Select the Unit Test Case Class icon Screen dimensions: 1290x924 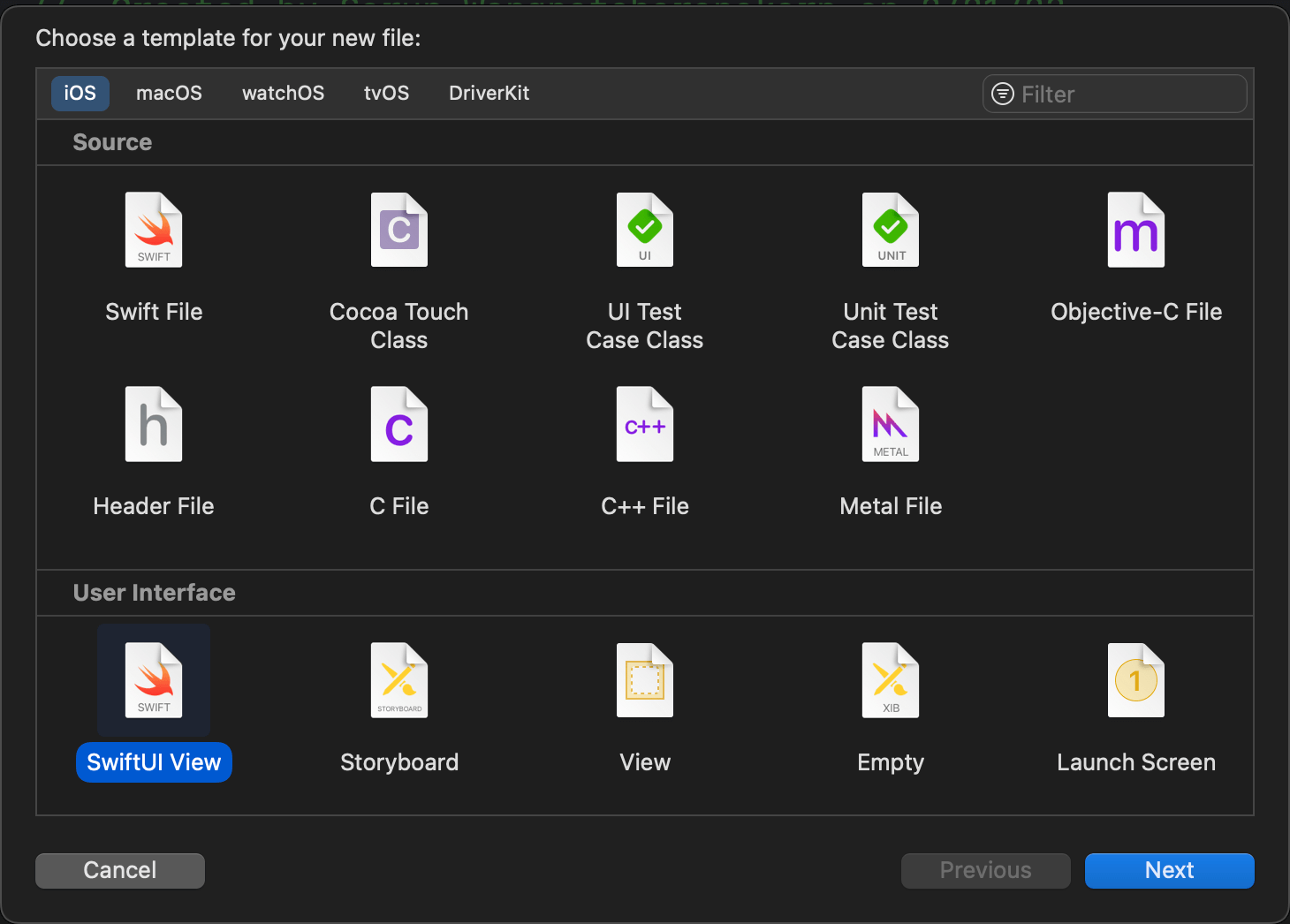pos(891,230)
